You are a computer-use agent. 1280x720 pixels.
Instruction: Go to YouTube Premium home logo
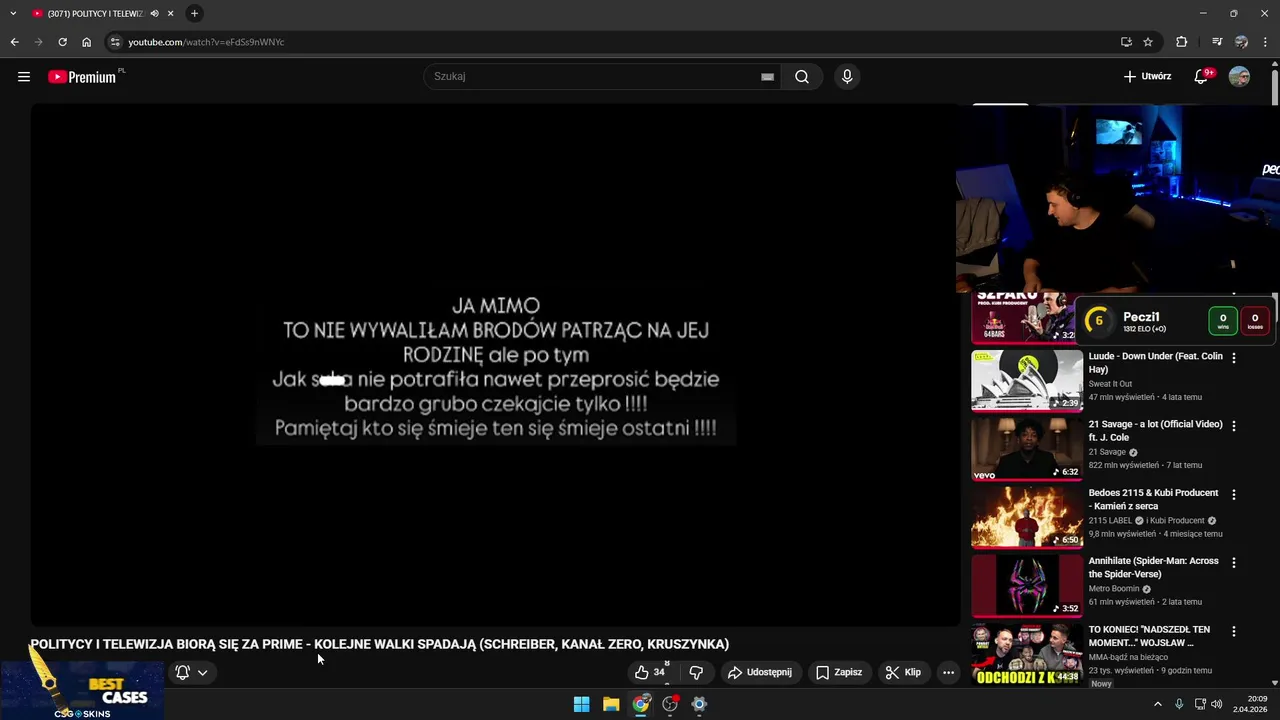84,77
